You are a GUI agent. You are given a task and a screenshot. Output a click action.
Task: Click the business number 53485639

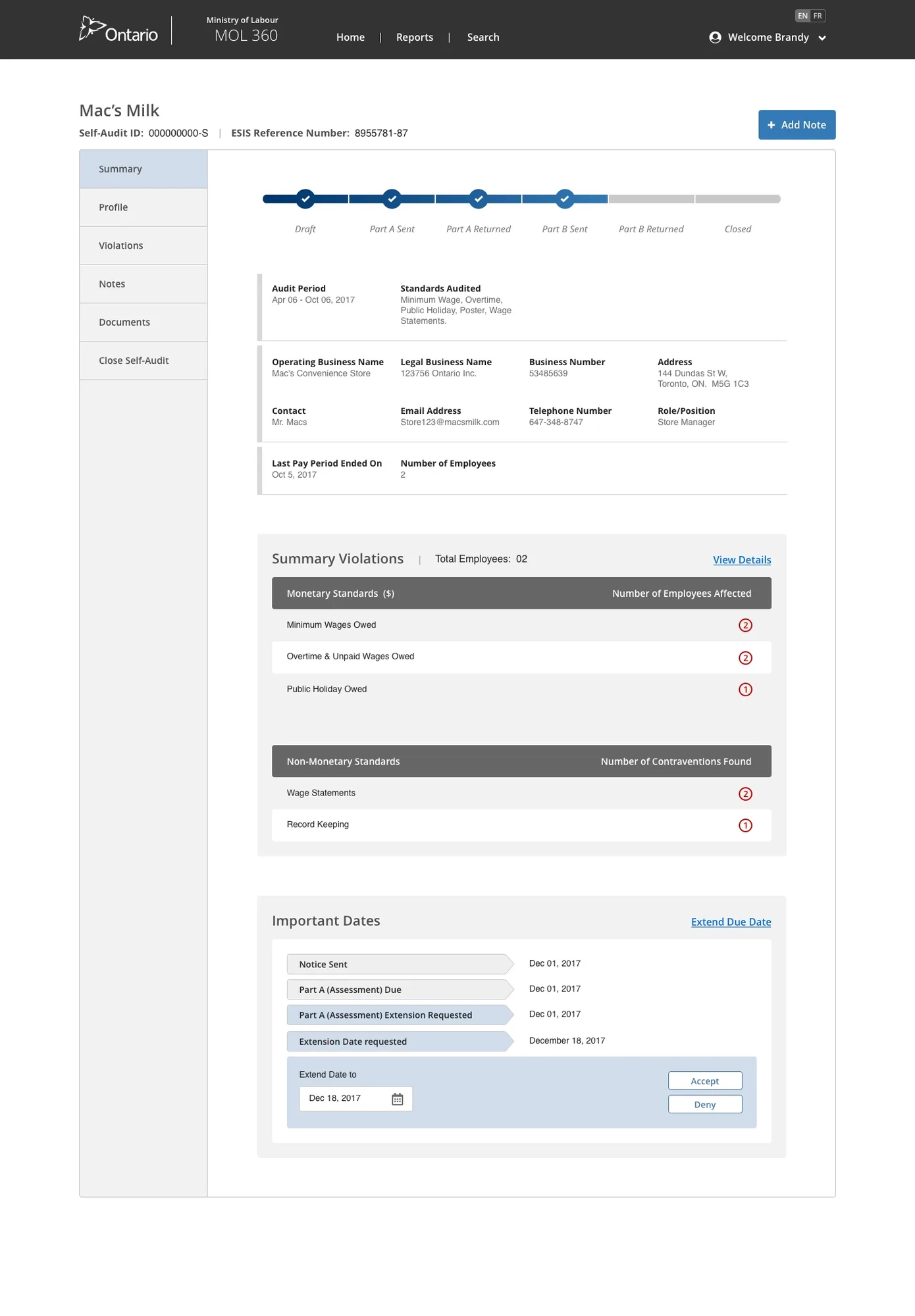point(548,374)
